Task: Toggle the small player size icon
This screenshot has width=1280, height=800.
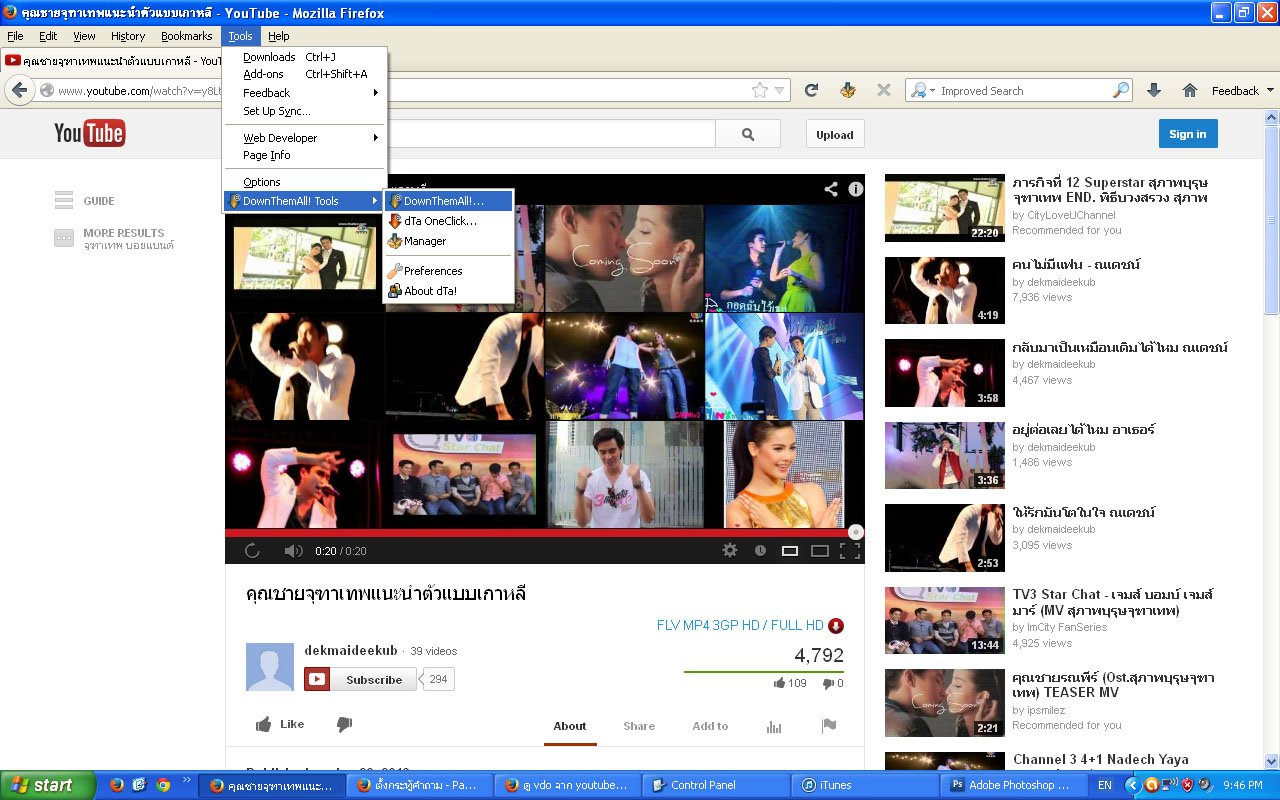Action: coord(789,550)
